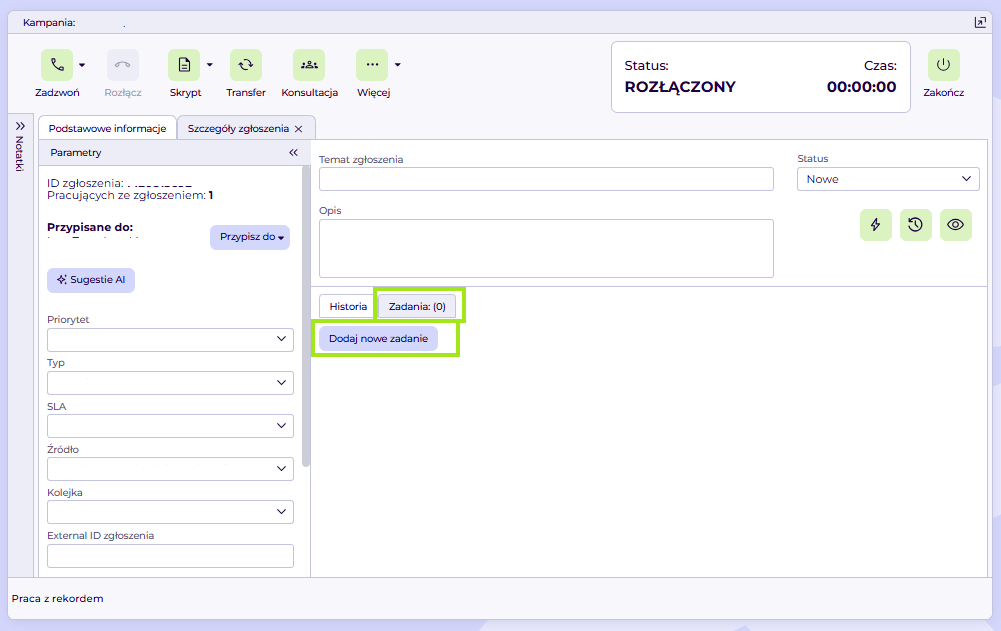Click Dodaj nowe zadanie button
The image size is (1001, 631).
[379, 338]
